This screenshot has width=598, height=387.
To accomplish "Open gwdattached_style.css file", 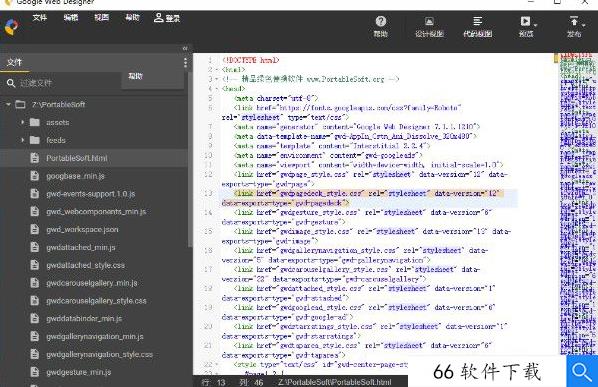I will click(85, 265).
